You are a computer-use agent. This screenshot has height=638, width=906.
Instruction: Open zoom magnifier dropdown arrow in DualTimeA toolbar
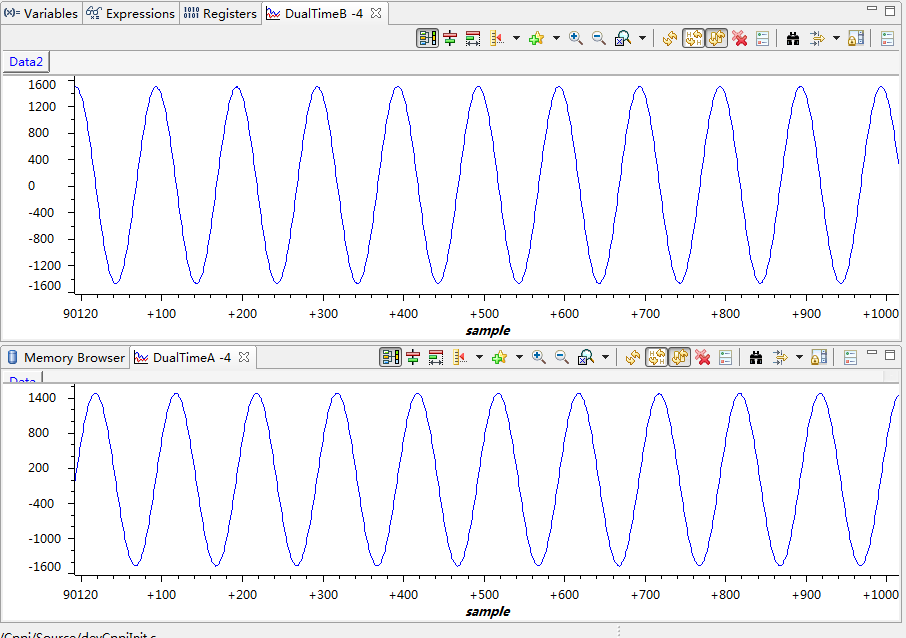coord(606,358)
